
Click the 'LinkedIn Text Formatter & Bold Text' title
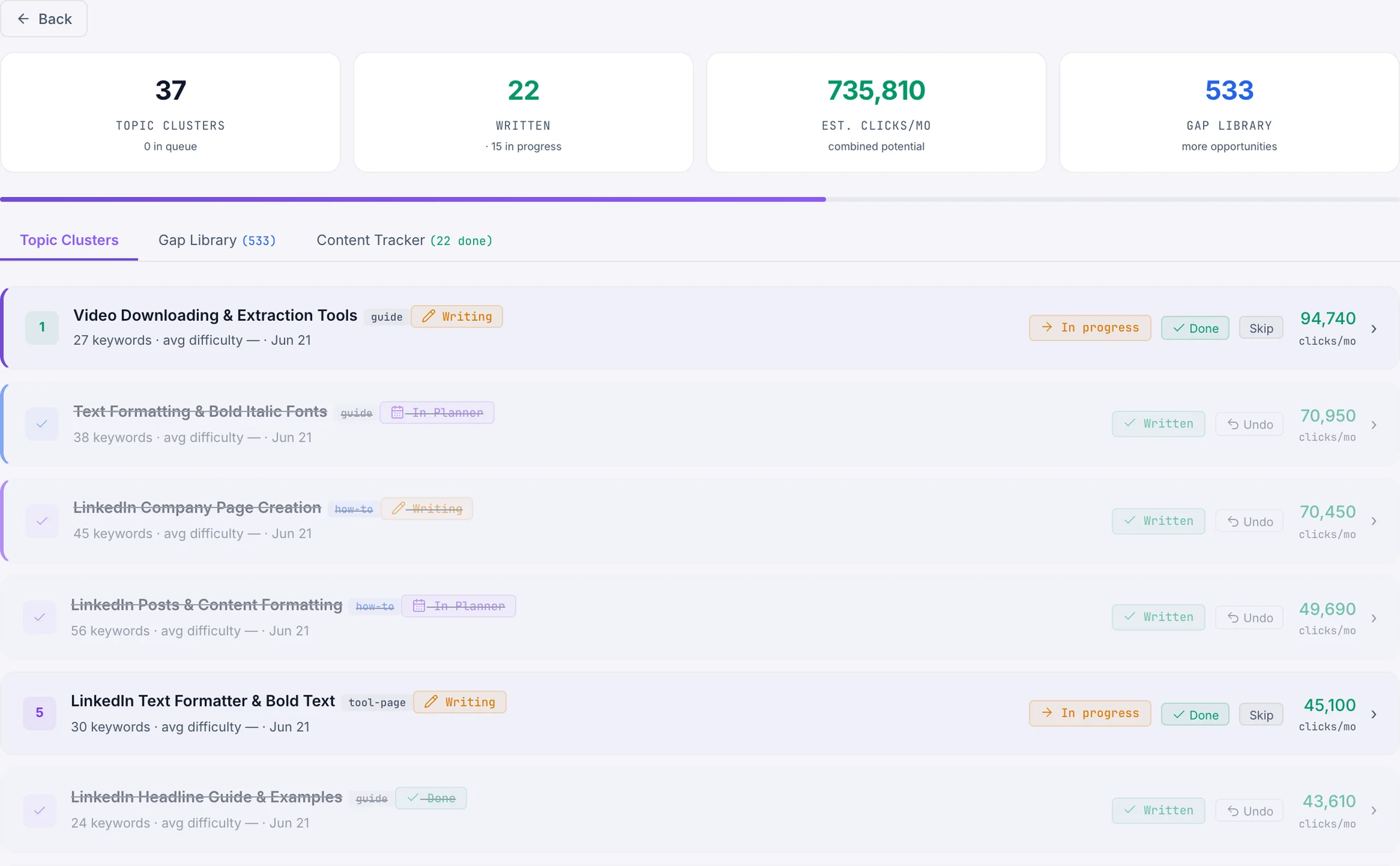pos(203,701)
